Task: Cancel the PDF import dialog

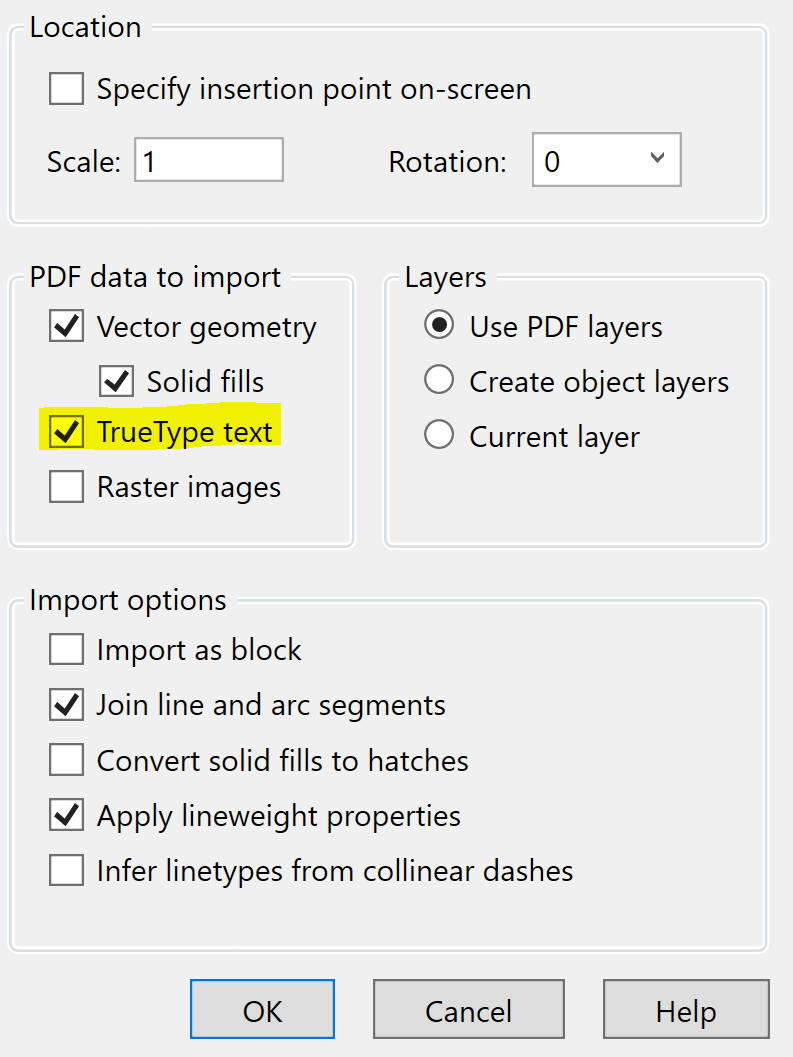Action: [x=468, y=1009]
